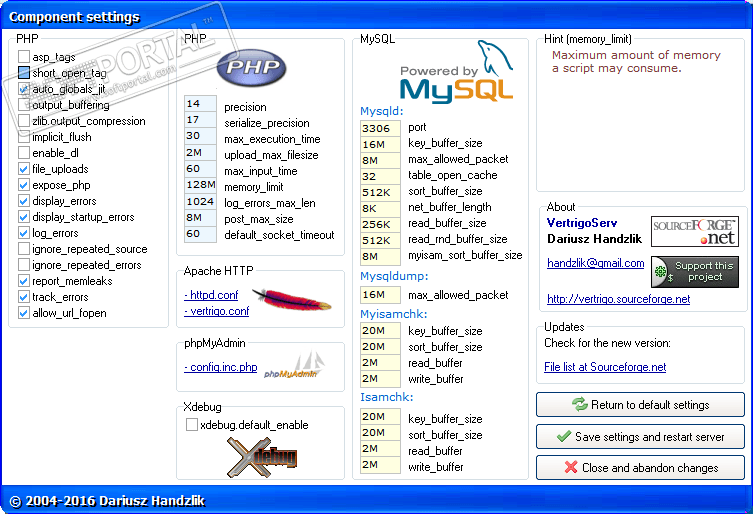The image size is (753, 514).
Task: Click the read_rnd_buffer_size field
Action: pos(380,240)
